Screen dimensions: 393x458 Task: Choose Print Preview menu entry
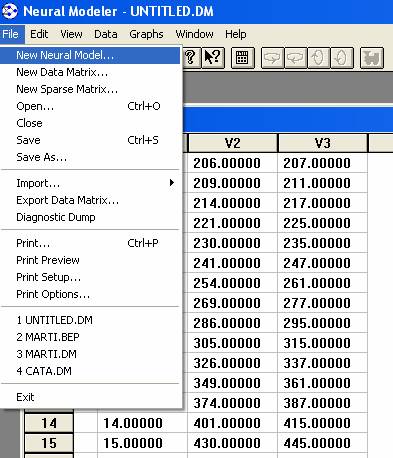point(90,260)
